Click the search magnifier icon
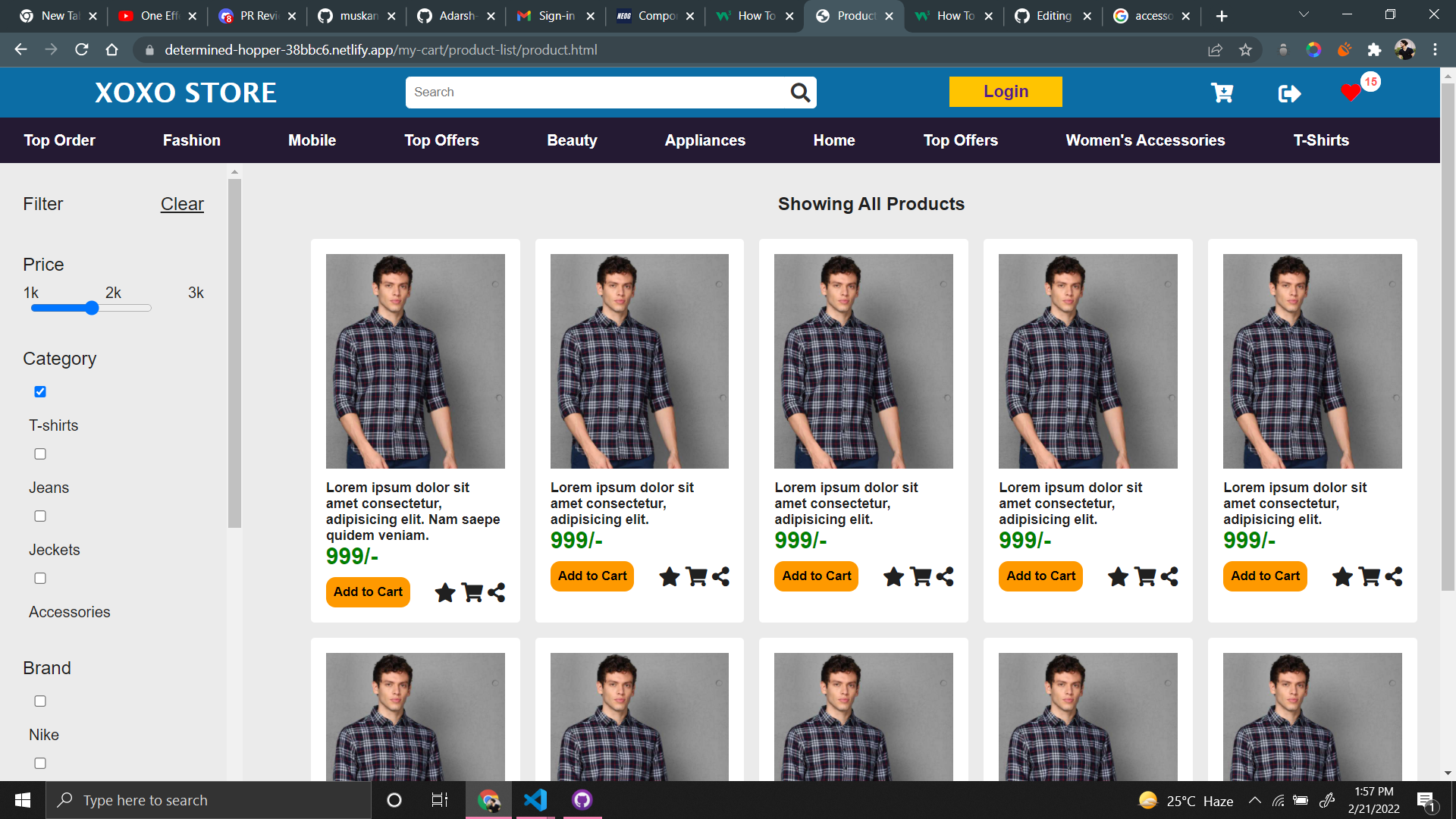Viewport: 1456px width, 819px height. point(801,92)
